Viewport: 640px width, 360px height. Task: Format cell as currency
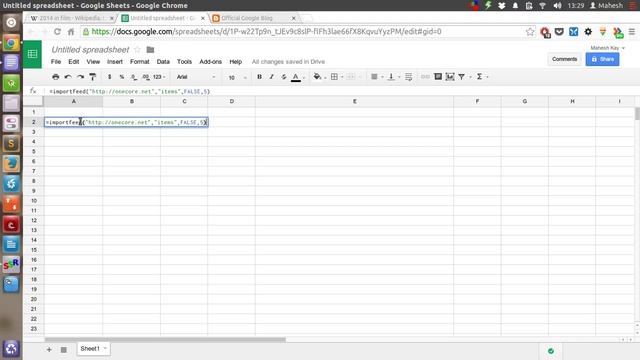point(109,77)
